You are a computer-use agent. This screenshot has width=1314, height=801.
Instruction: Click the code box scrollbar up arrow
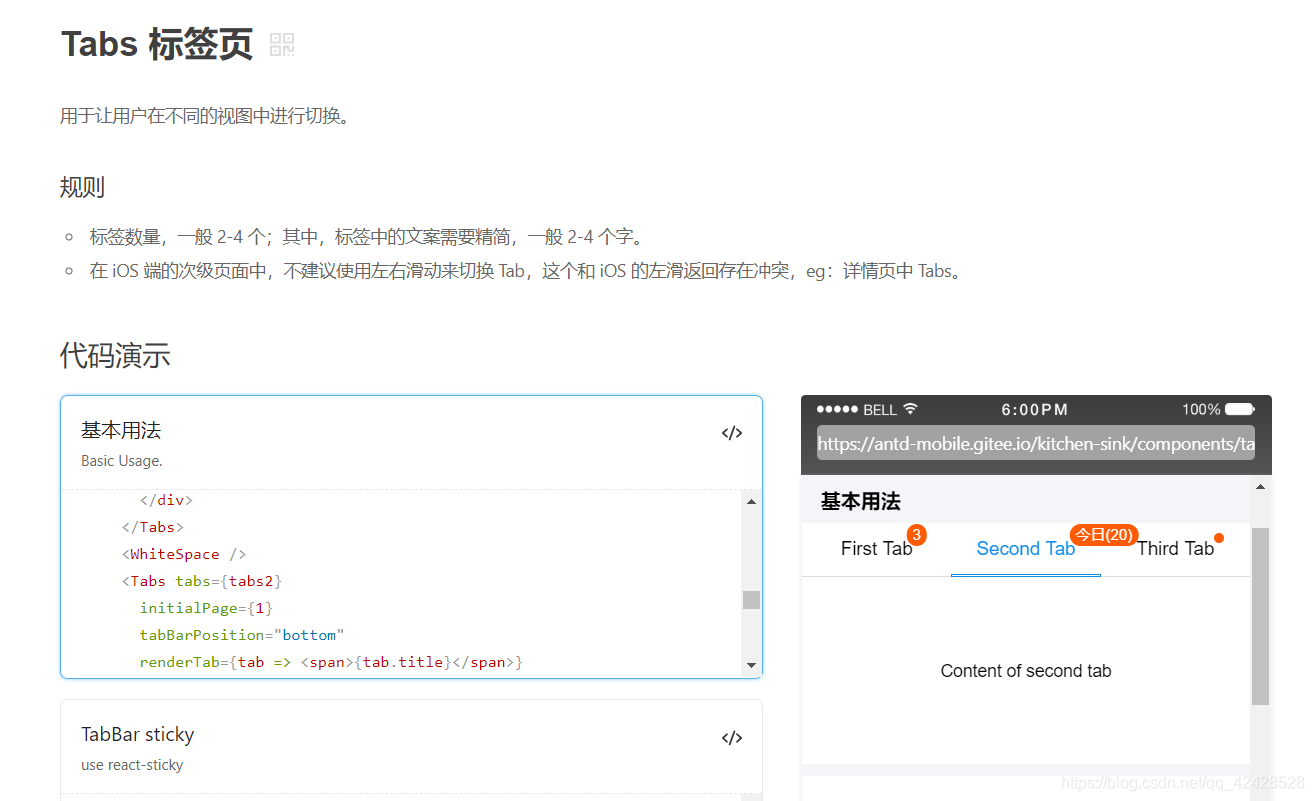751,501
